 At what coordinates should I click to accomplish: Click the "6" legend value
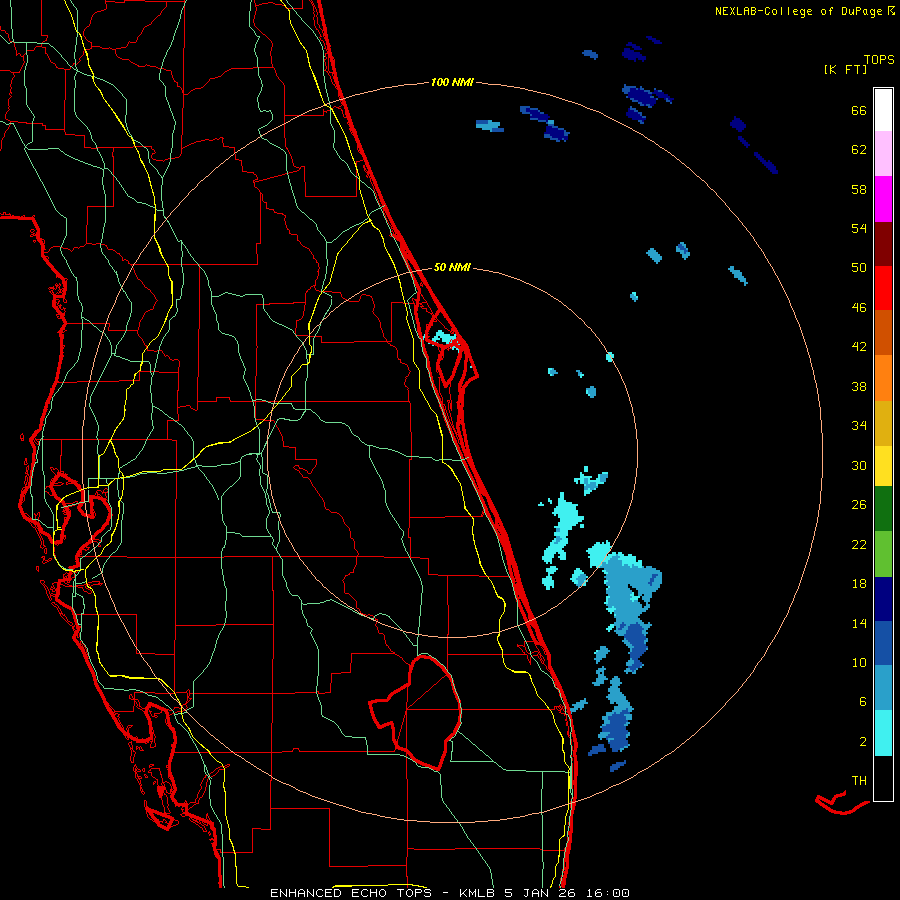point(863,702)
